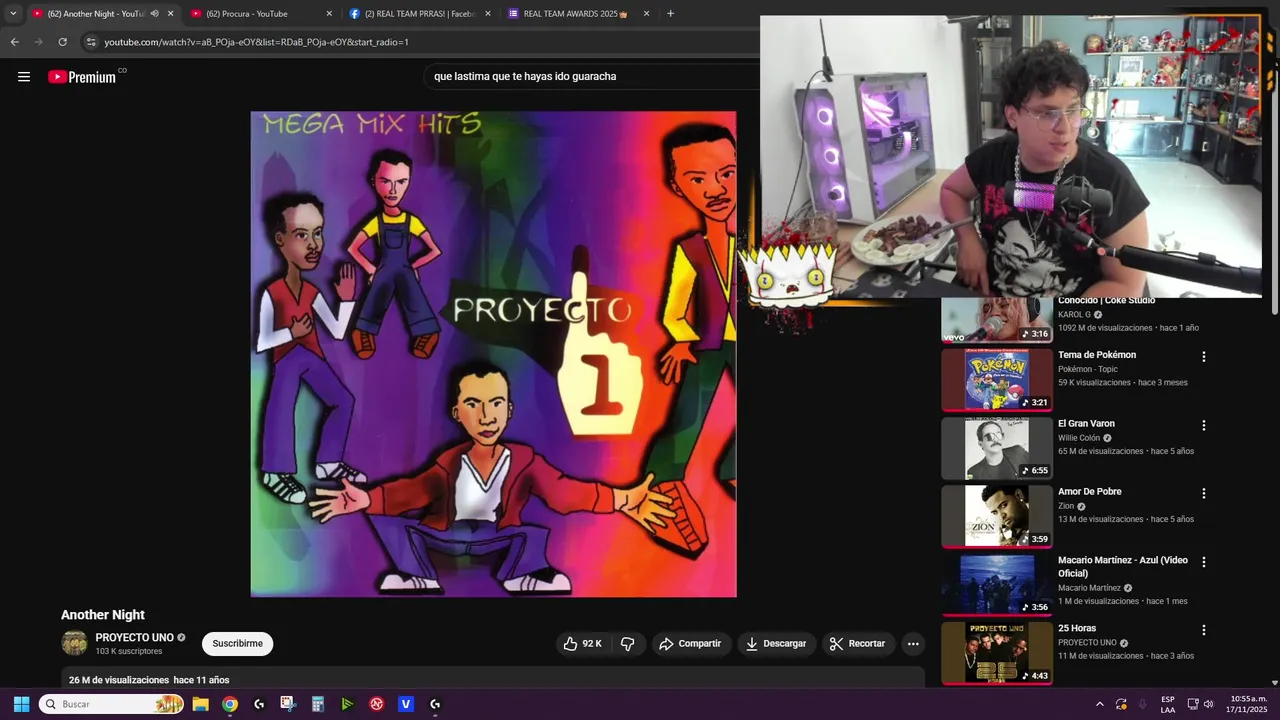Open Amor De Pobre title link
The height and width of the screenshot is (720, 1280).
click(1090, 492)
